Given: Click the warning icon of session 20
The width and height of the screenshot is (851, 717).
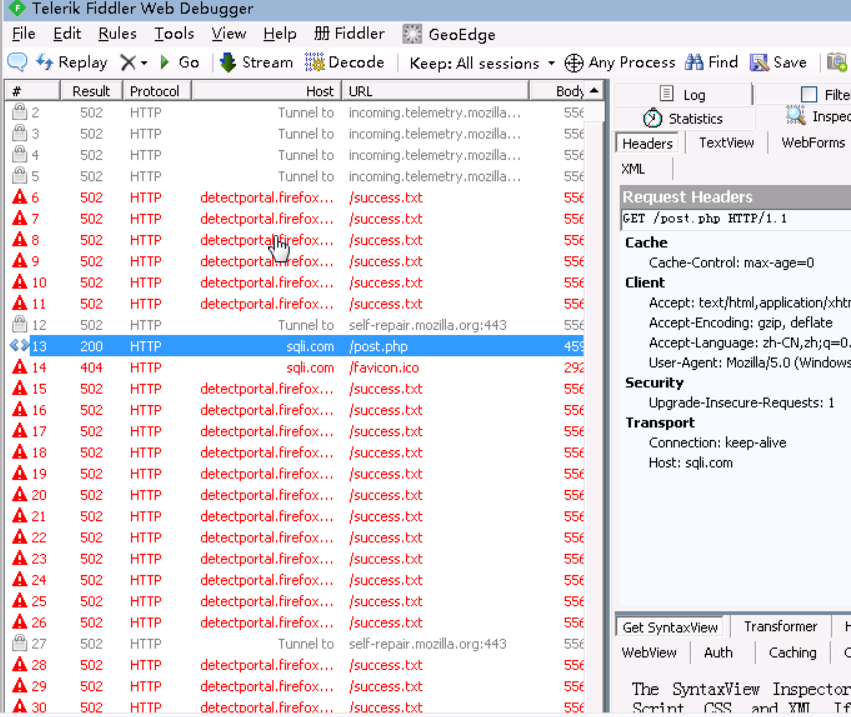Looking at the screenshot, I should [20, 494].
